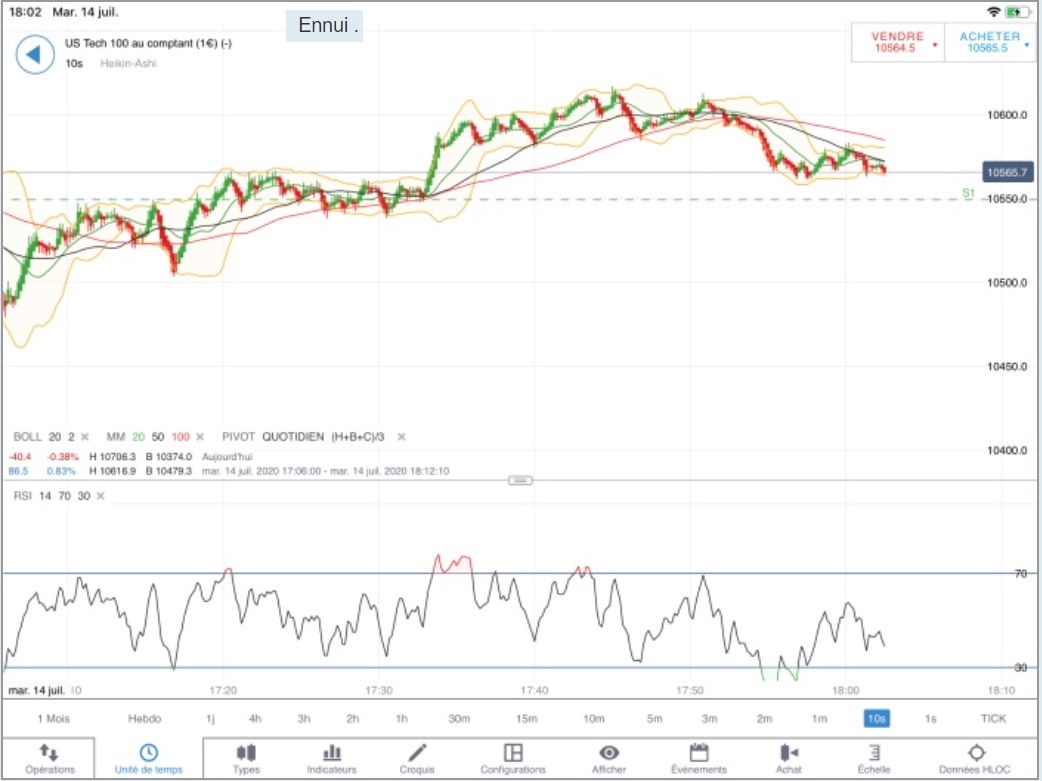Click the S1 pivot level label
Viewport: 1042px width, 781px height.
pyautogui.click(x=968, y=193)
